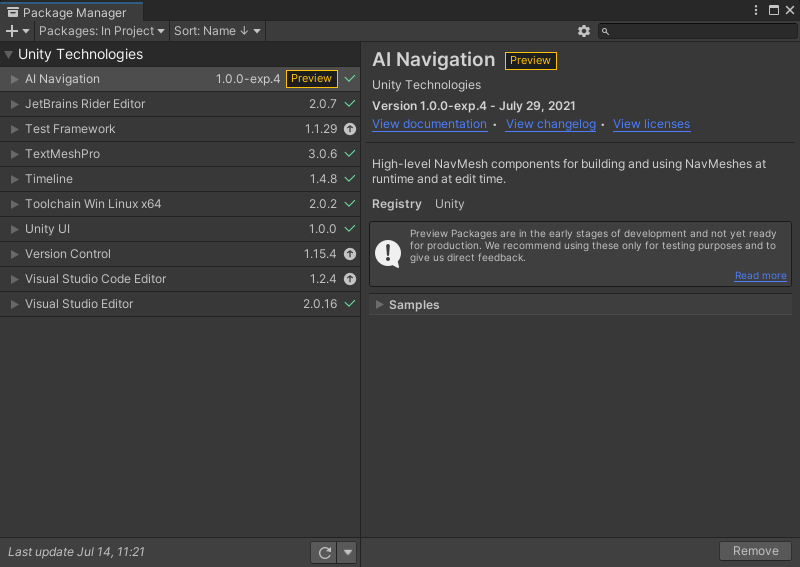800x567 pixels.
Task: Click Version Control update available icon
Action: tap(349, 254)
